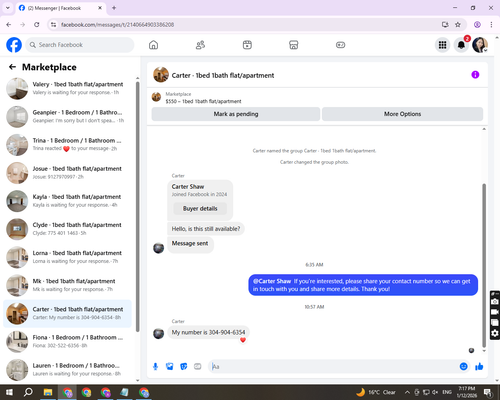
Task: Open conversation information purple icon
Action: pos(475,75)
